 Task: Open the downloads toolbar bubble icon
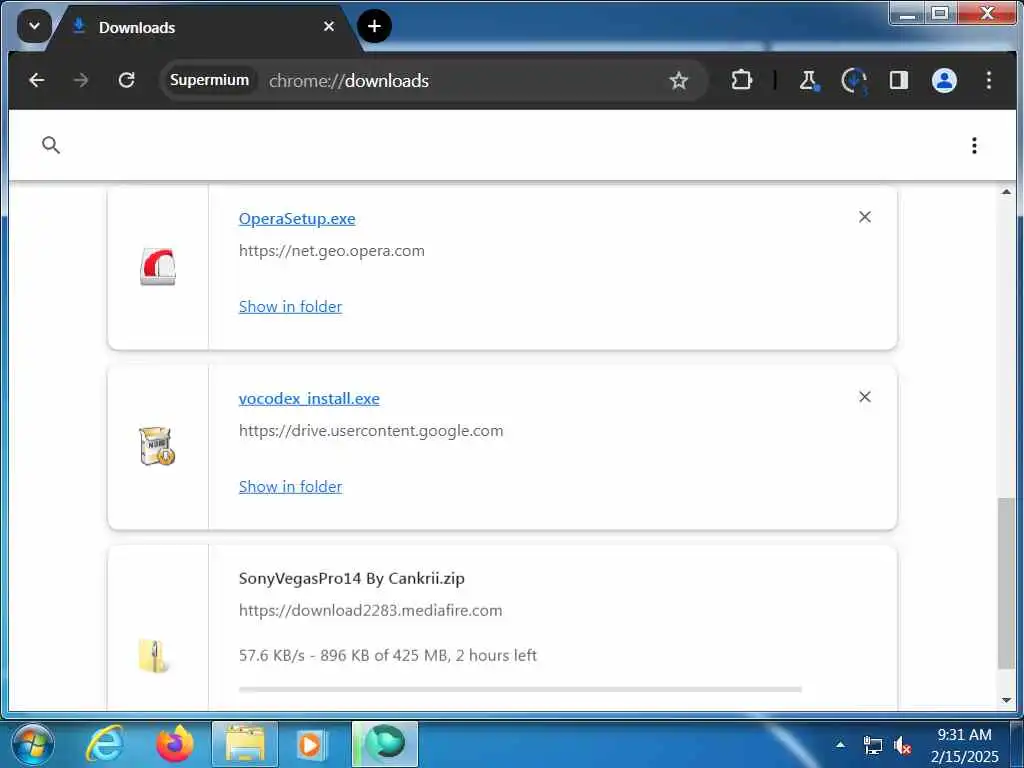[854, 80]
